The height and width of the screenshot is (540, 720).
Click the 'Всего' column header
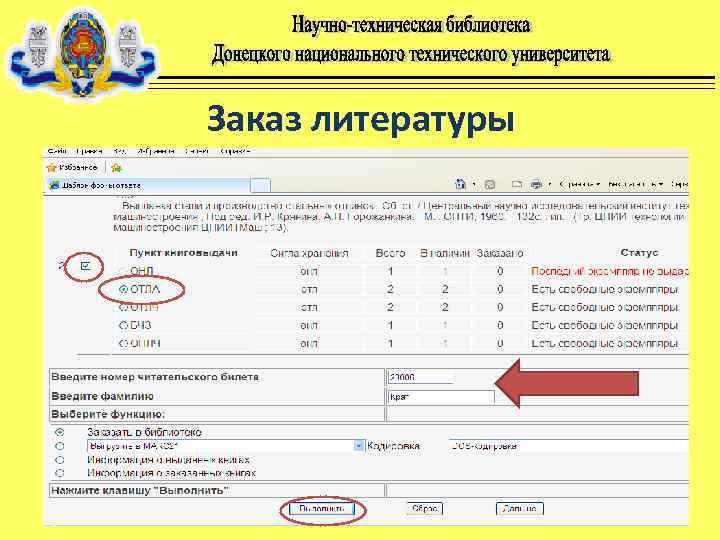(x=390, y=253)
